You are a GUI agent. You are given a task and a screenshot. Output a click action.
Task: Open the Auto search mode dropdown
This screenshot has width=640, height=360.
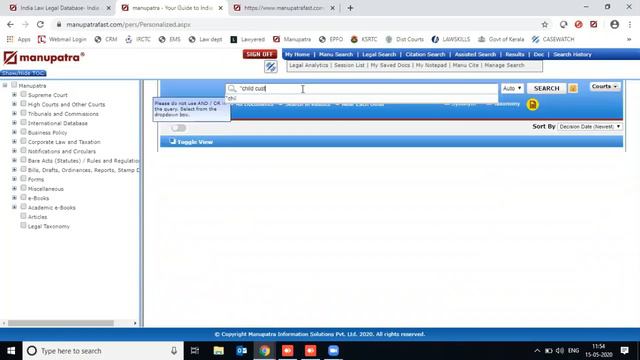[x=512, y=88]
